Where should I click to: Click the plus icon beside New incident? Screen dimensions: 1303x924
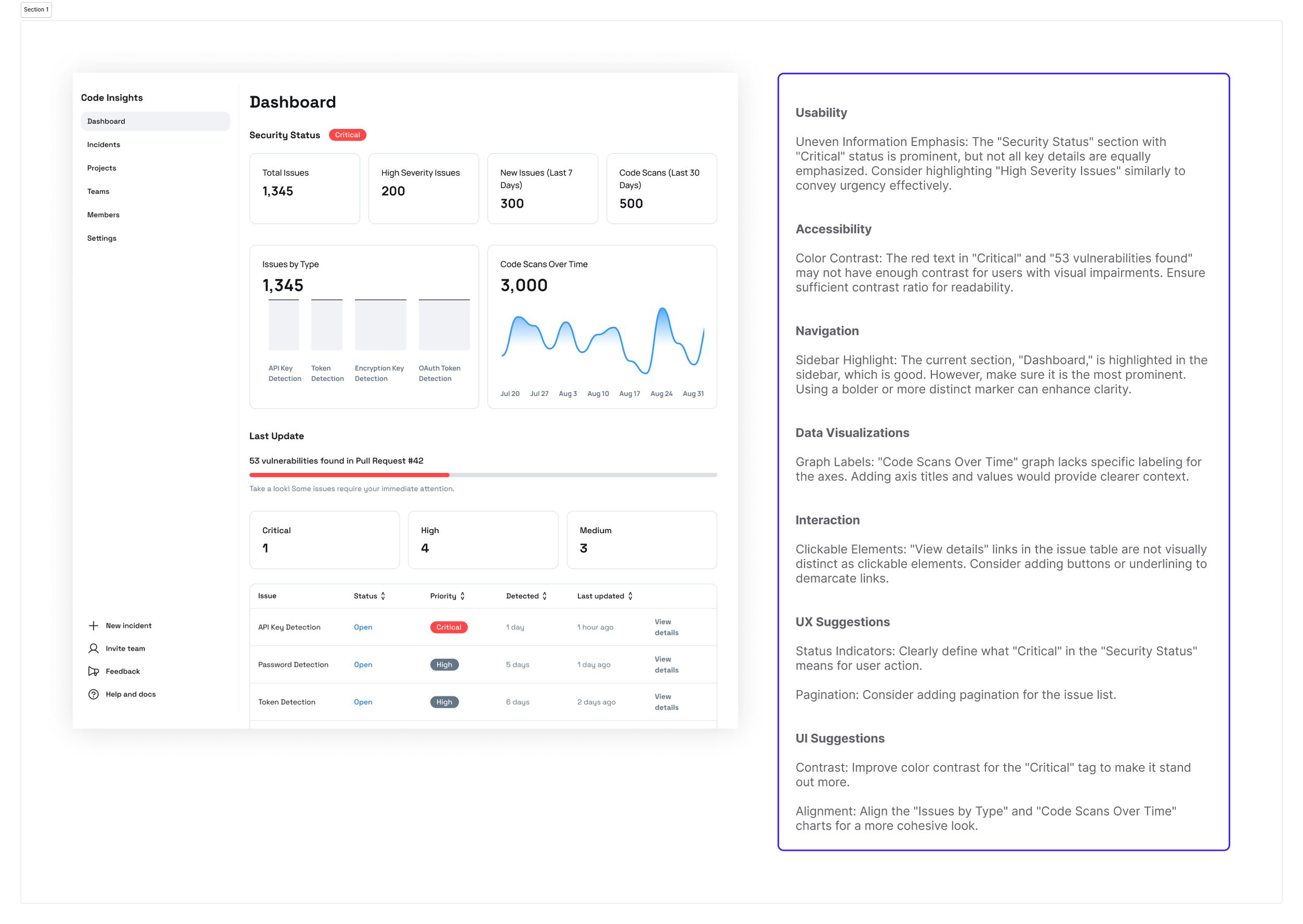[94, 625]
